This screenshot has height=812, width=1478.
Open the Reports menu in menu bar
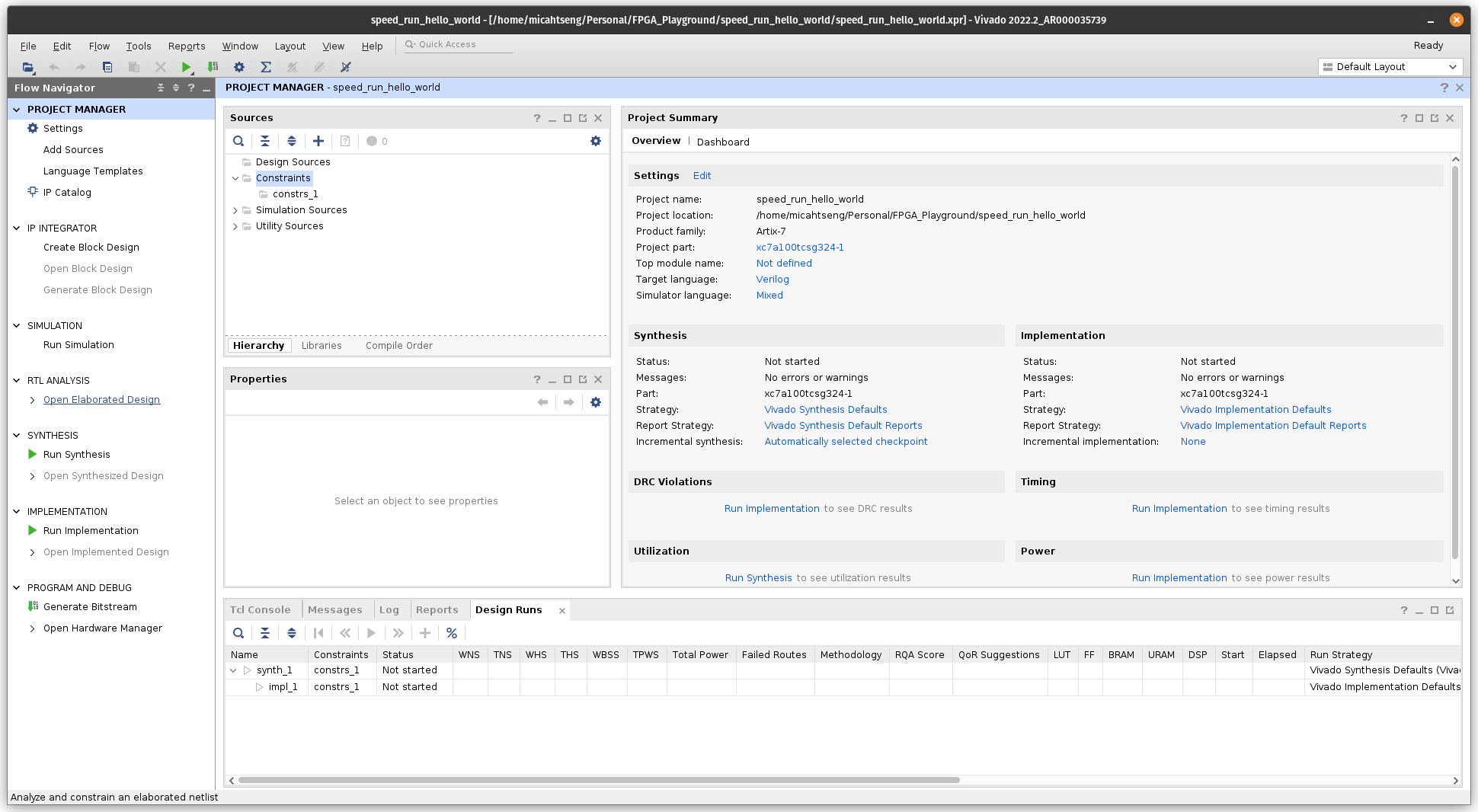pyautogui.click(x=187, y=46)
